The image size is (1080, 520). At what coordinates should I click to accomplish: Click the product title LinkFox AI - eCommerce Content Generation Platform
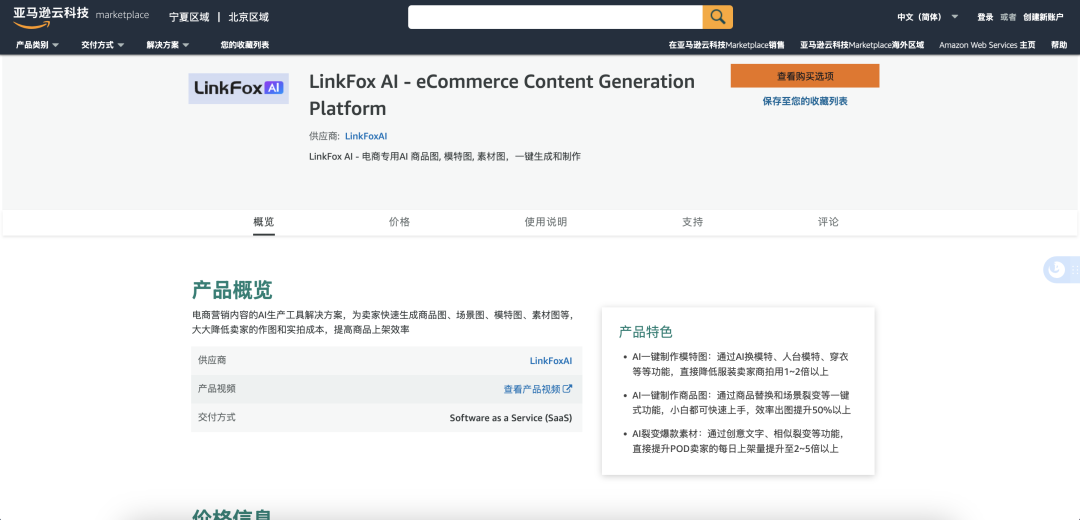click(502, 95)
